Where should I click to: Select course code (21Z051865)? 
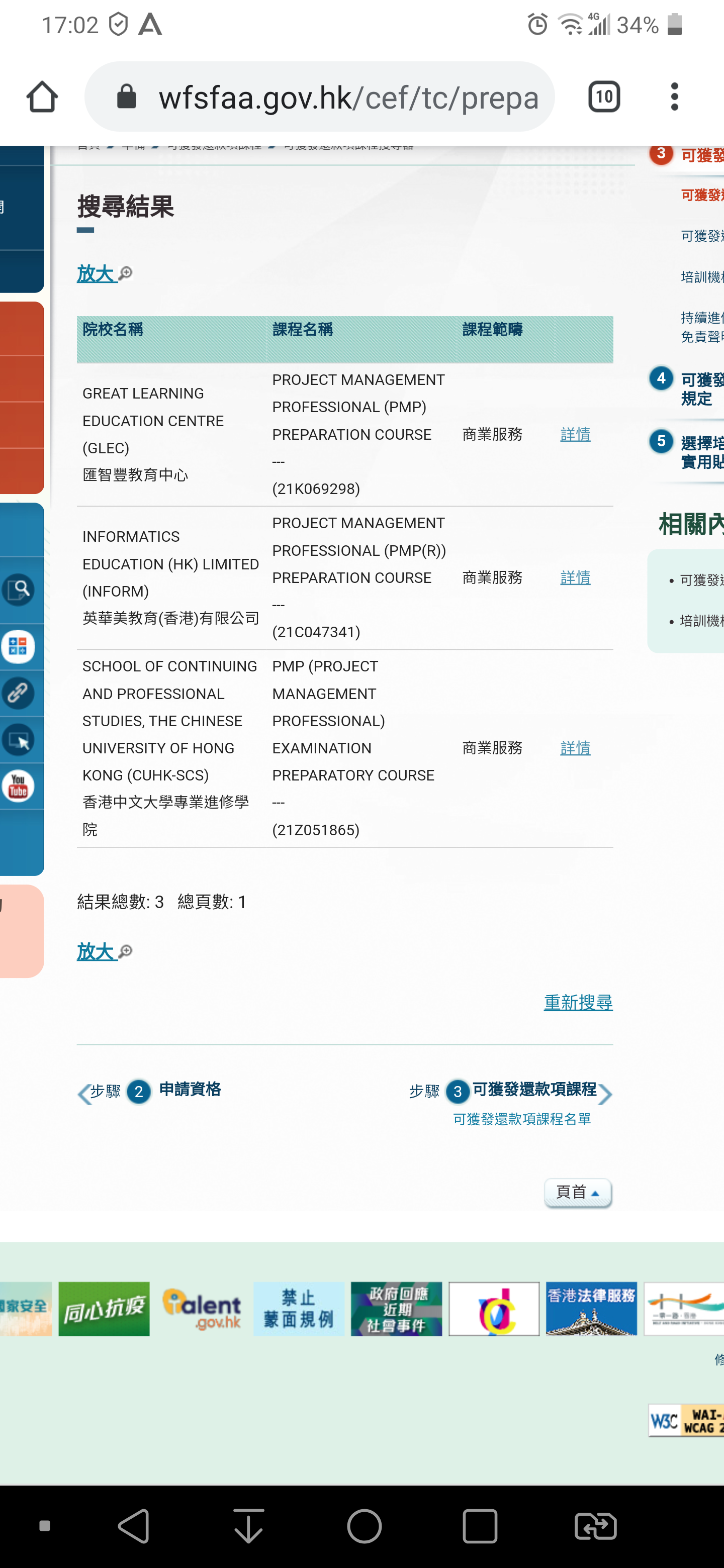(316, 829)
